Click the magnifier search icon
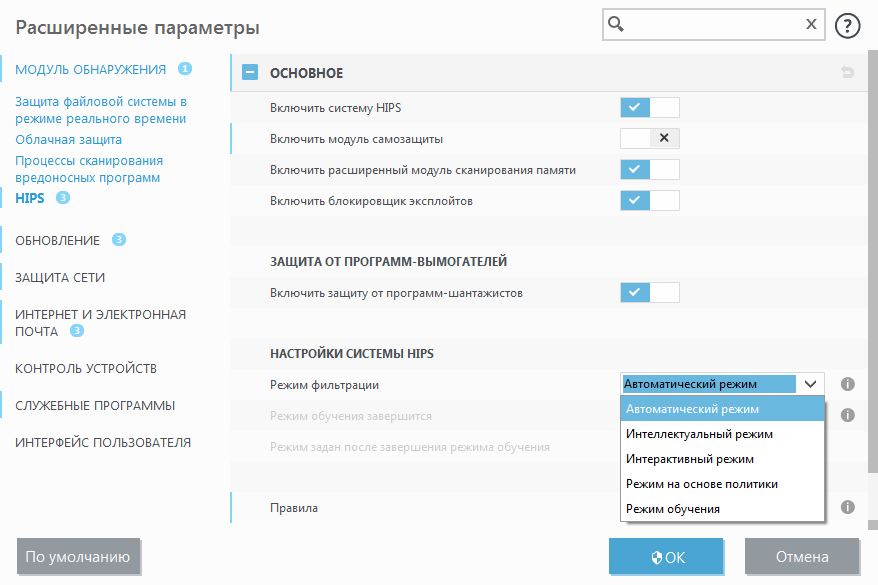This screenshot has height=585, width=878. click(617, 25)
